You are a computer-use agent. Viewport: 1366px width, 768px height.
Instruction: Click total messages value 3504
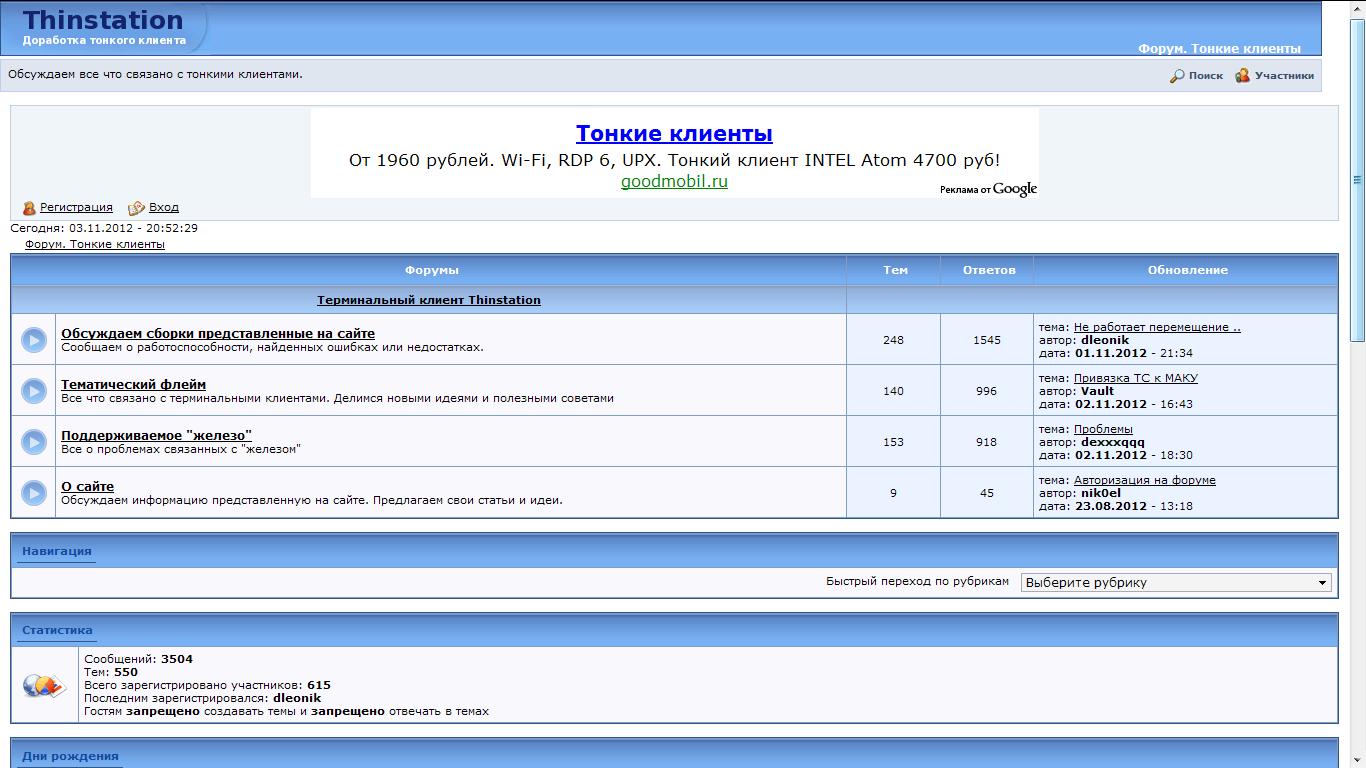coord(177,659)
